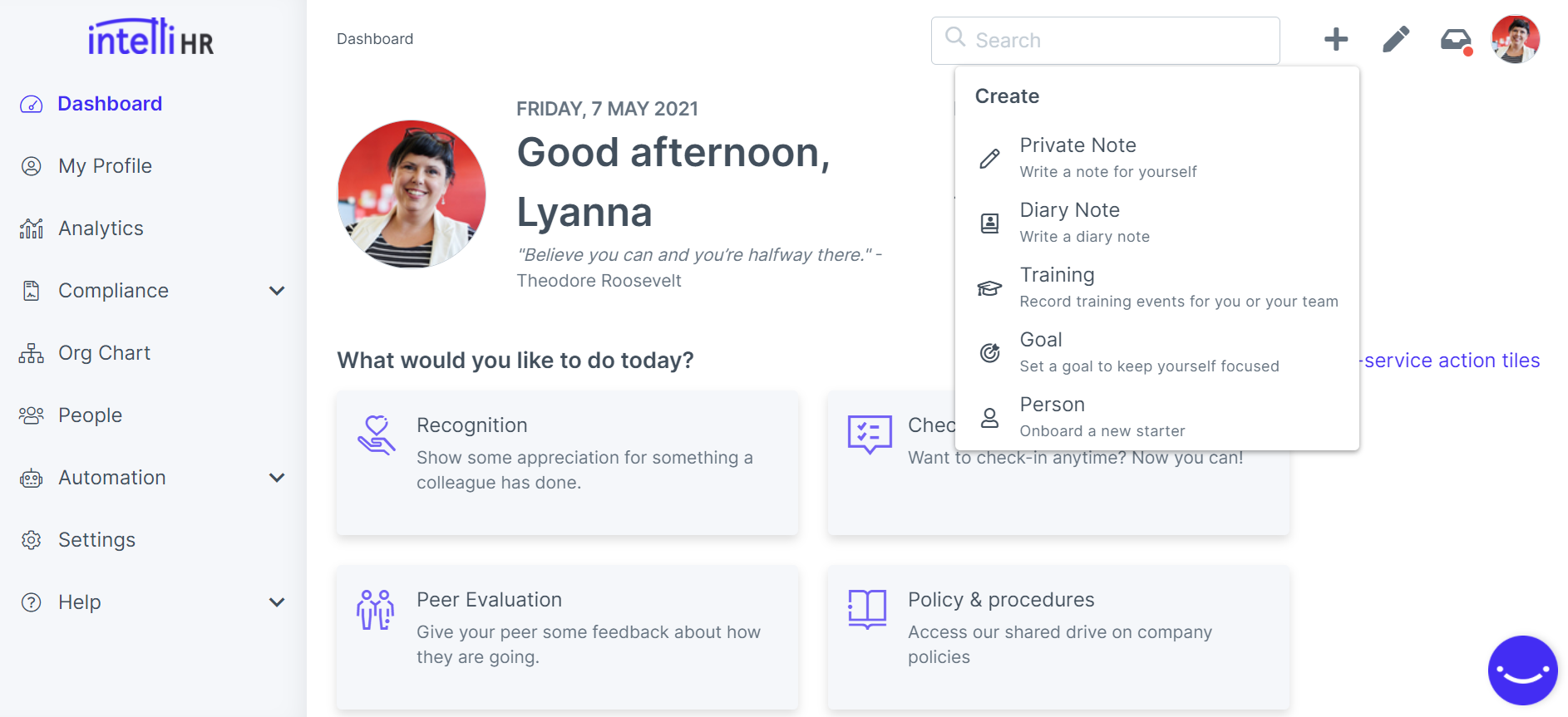This screenshot has height=717, width=1568.
Task: Expand the Help menu chevron
Action: 277,602
